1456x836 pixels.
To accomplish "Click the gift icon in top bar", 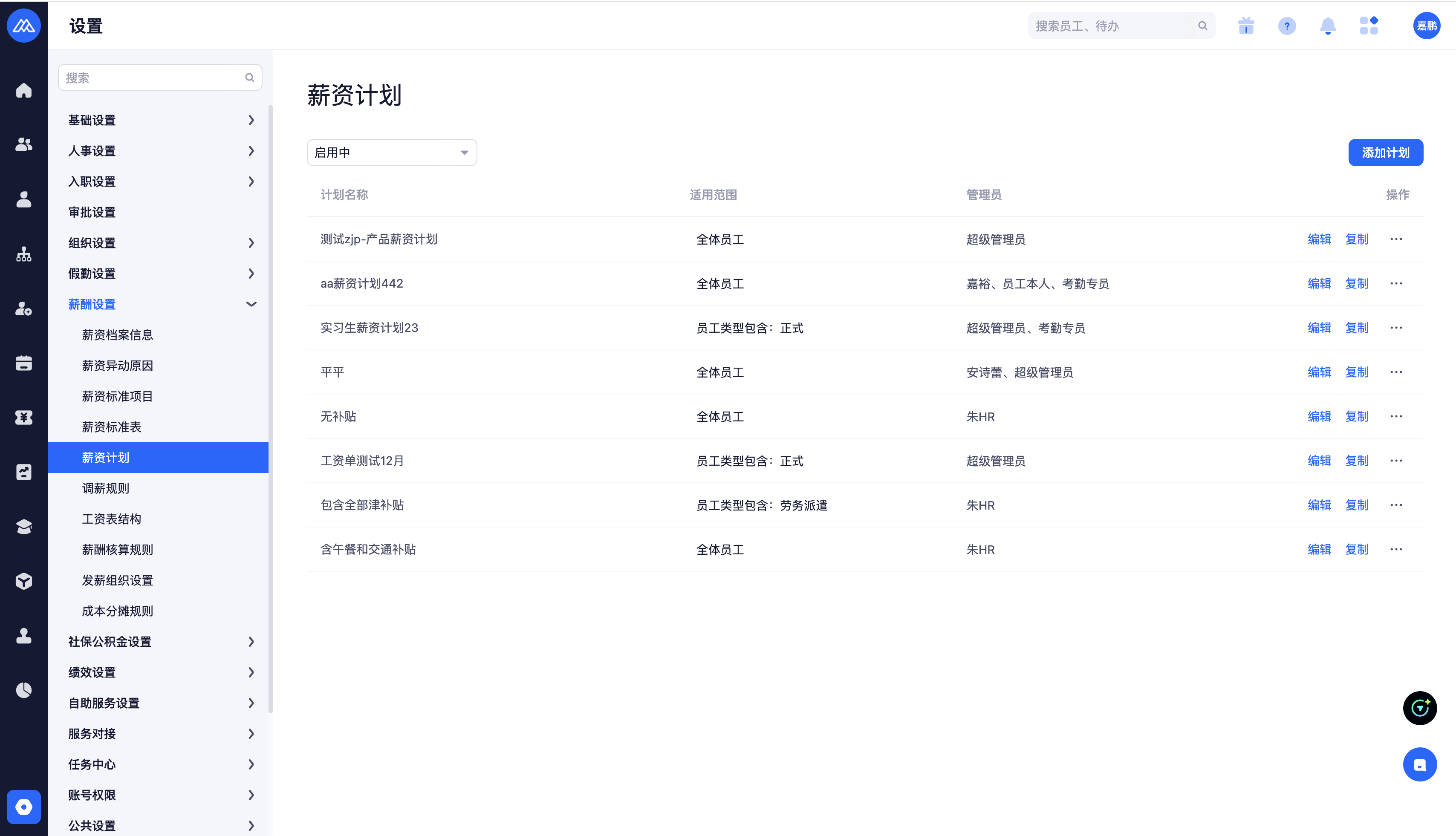I will pos(1246,26).
